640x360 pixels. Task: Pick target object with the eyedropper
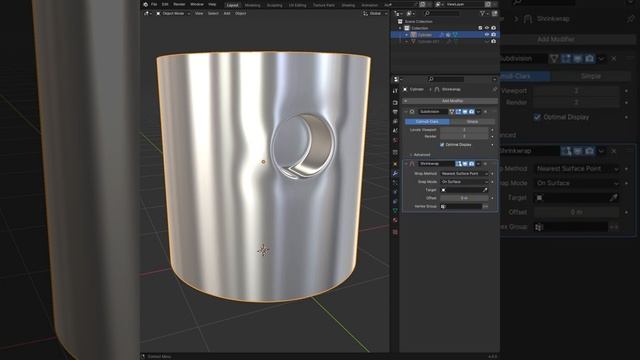point(485,190)
